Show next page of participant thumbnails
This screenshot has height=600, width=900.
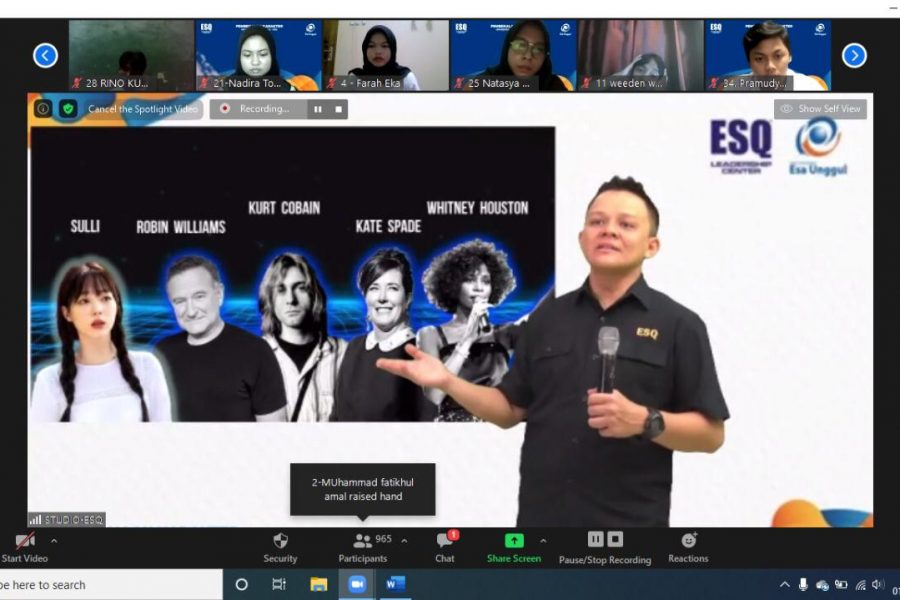coord(854,56)
